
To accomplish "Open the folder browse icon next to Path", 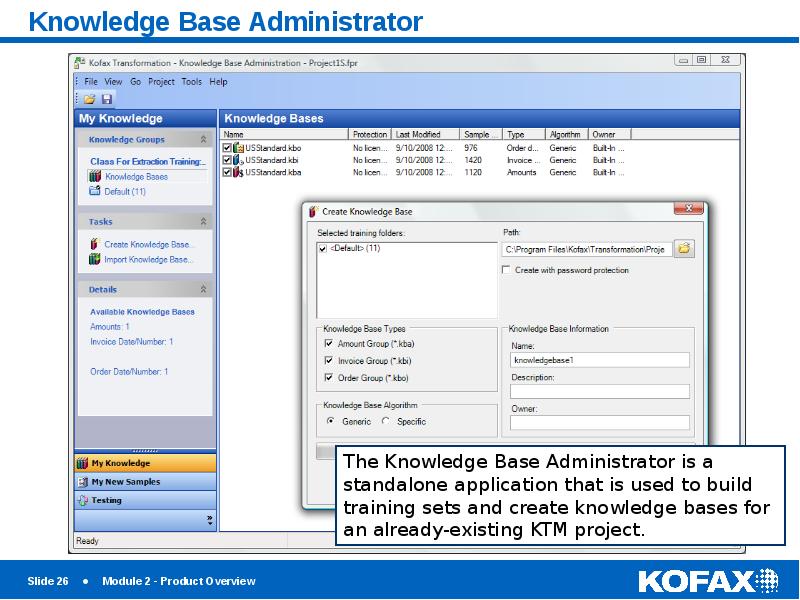I will (x=684, y=251).
